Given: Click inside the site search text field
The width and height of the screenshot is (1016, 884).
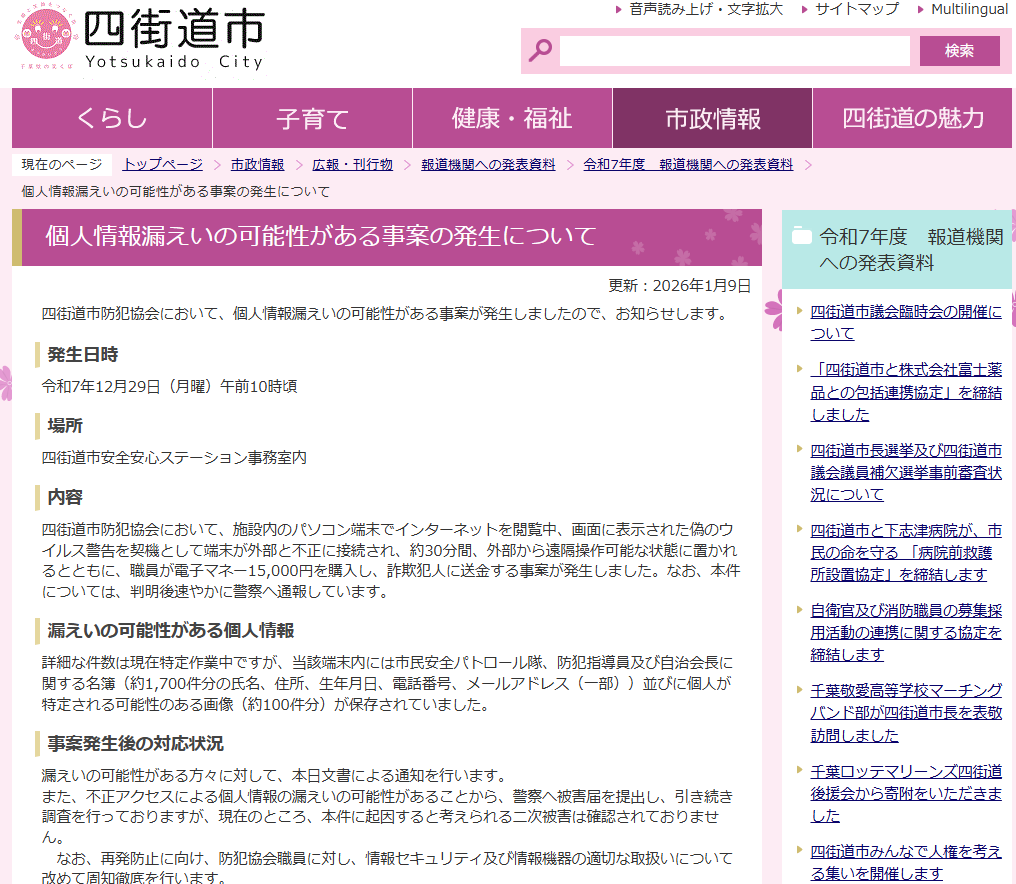Looking at the screenshot, I should 734,51.
